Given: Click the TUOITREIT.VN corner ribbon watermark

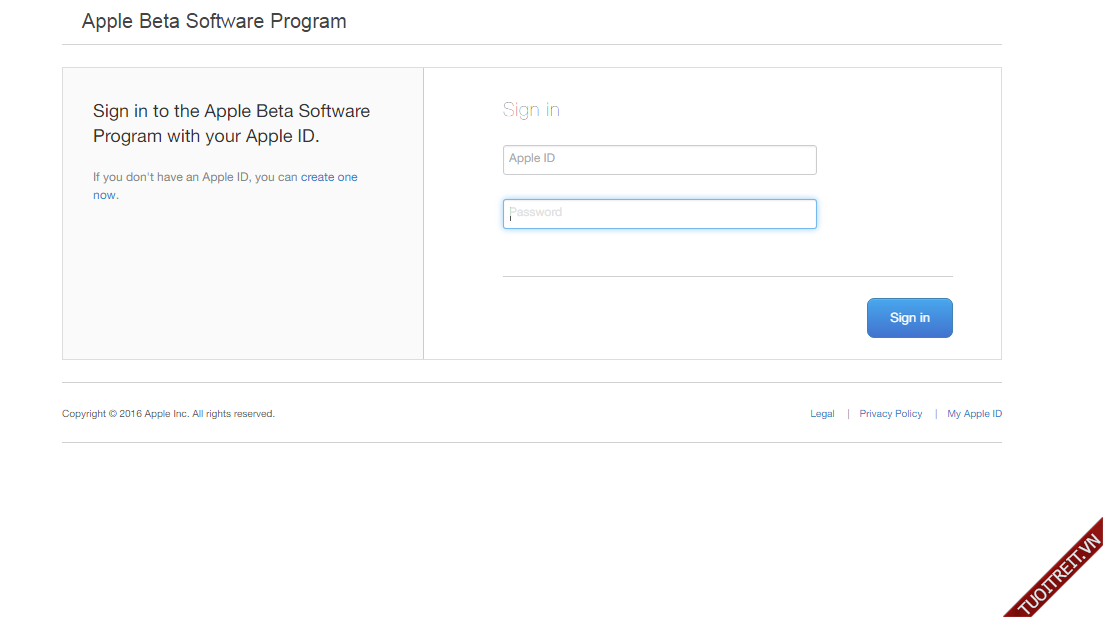Looking at the screenshot, I should [x=1060, y=574].
